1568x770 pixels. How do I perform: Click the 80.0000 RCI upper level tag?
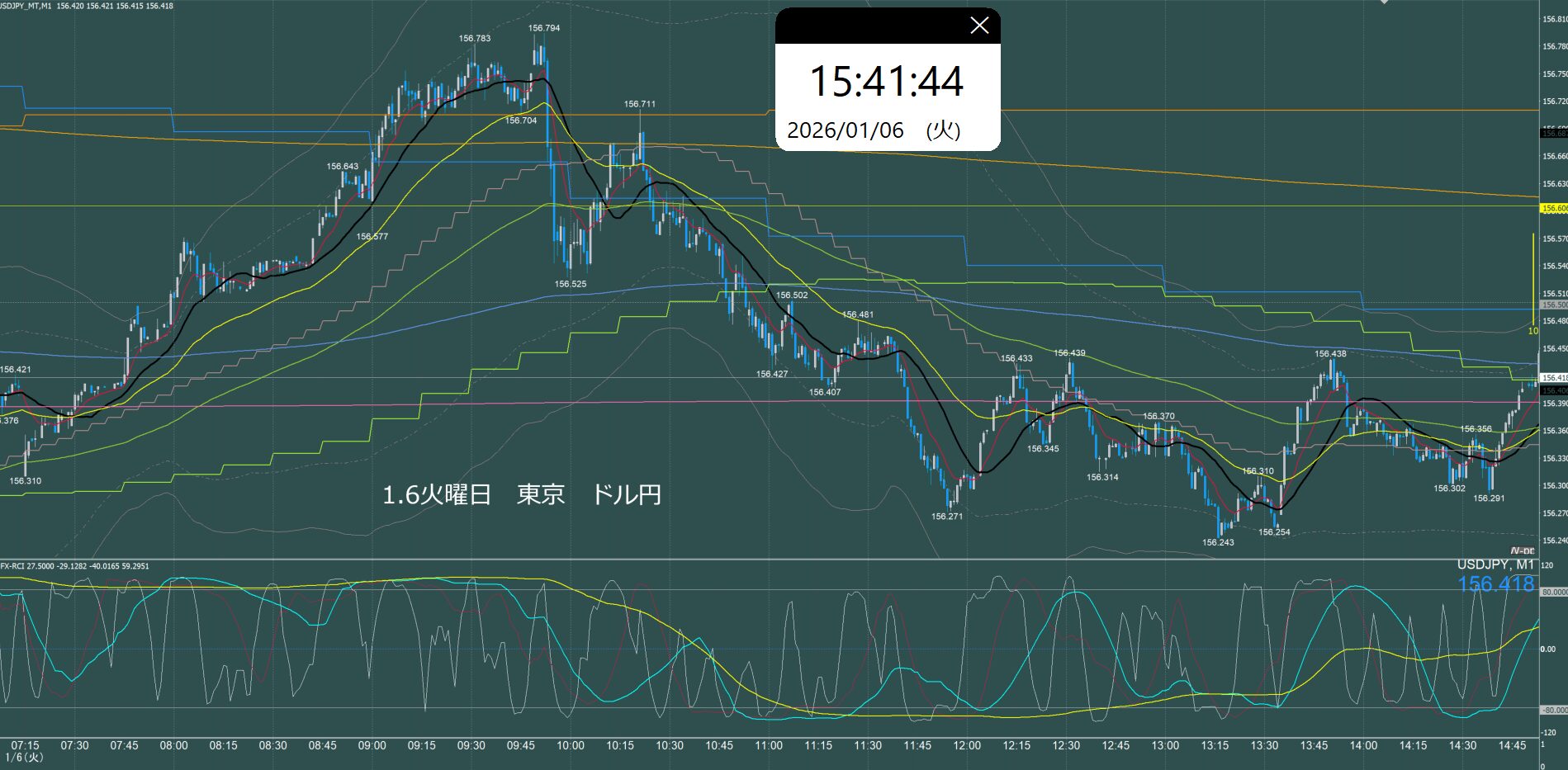pos(1554,592)
